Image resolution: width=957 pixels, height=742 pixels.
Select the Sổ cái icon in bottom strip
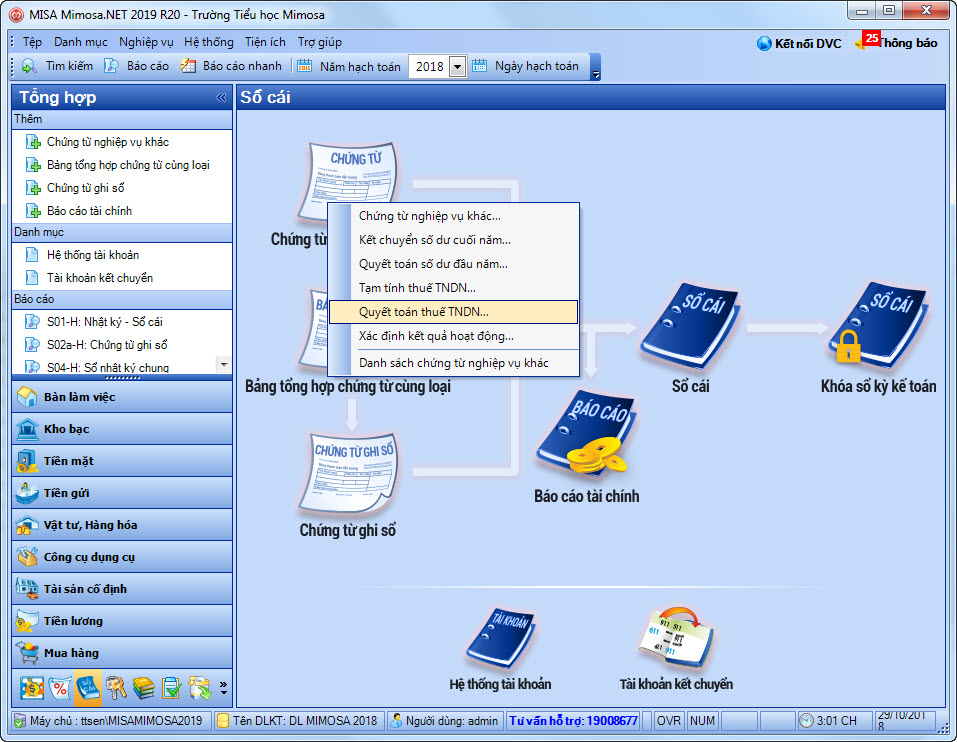pos(88,688)
